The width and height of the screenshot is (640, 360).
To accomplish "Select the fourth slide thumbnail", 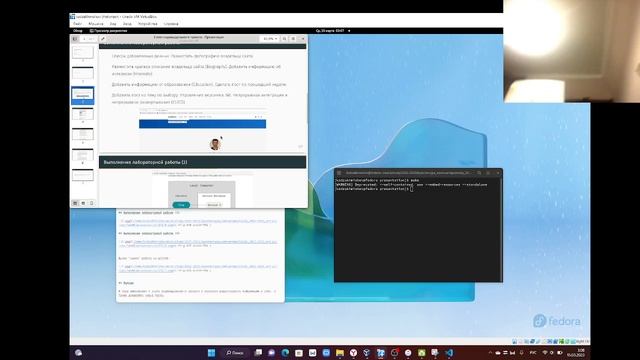I will [x=82, y=114].
